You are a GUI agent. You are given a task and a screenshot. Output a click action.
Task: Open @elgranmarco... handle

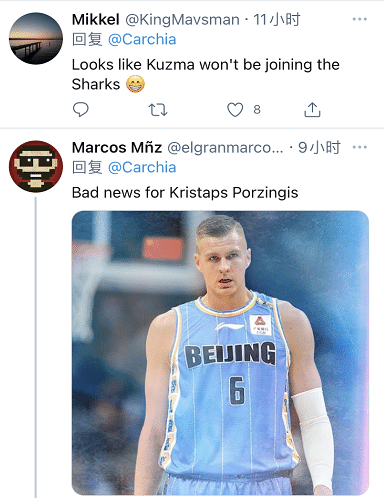(225, 148)
